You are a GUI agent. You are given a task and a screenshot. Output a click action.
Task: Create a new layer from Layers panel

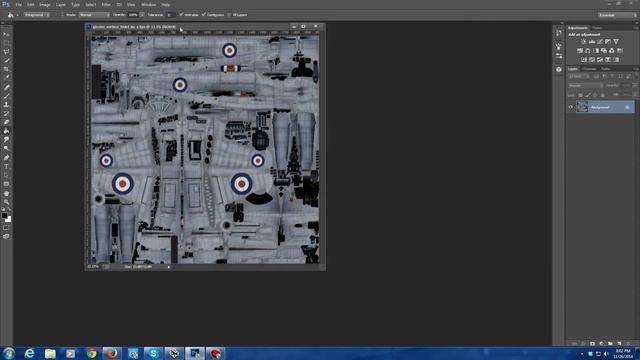[619, 344]
